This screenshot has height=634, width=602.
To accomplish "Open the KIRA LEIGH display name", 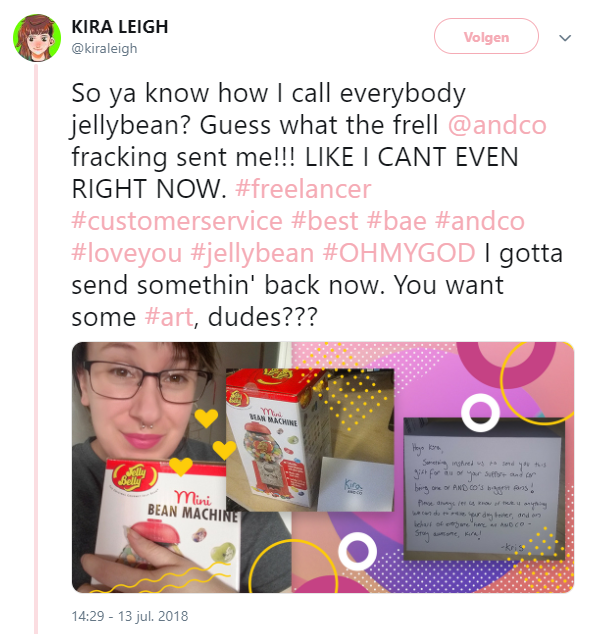I will 120,27.
